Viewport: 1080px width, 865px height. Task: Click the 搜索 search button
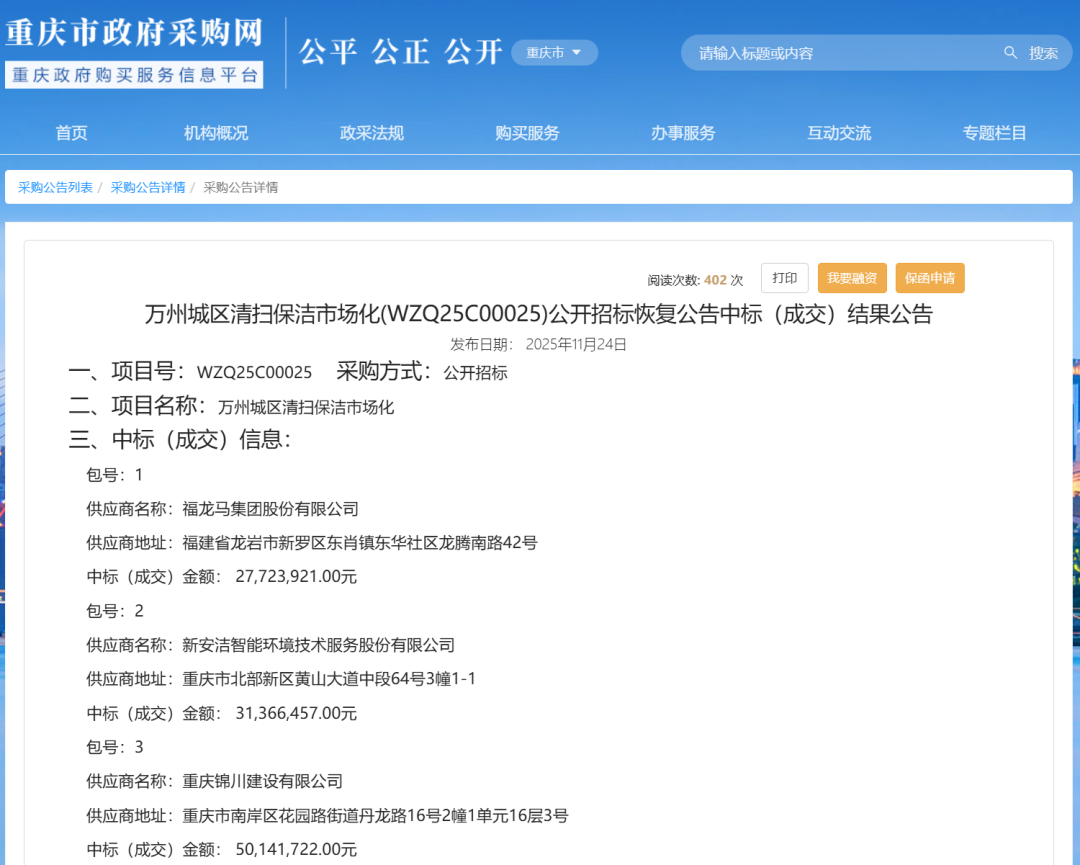[x=1043, y=53]
